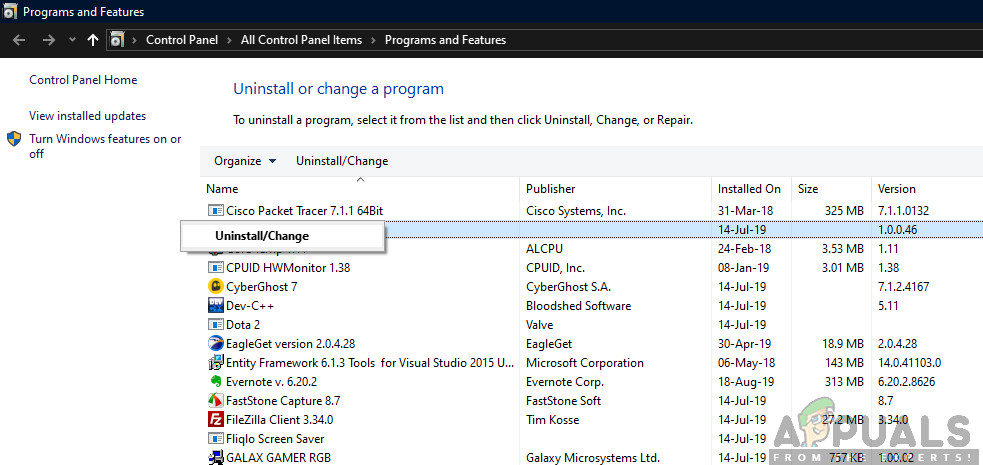Image resolution: width=983 pixels, height=465 pixels.
Task: Click the Uninstall/Change toolbar button
Action: [x=342, y=161]
